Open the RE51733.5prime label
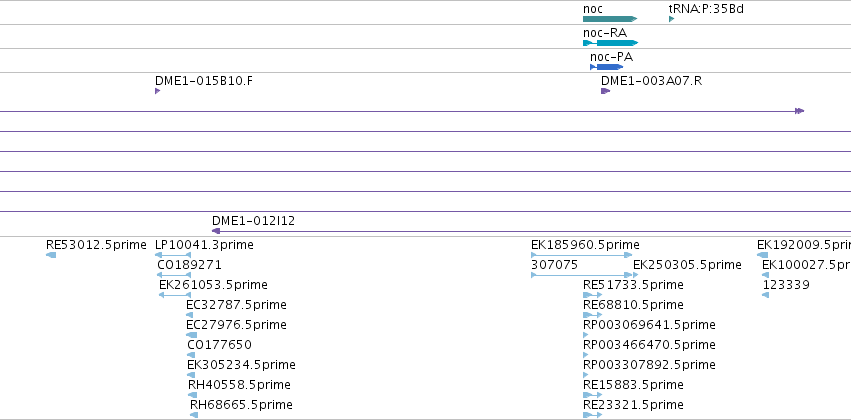The height and width of the screenshot is (420, 851). tap(633, 284)
